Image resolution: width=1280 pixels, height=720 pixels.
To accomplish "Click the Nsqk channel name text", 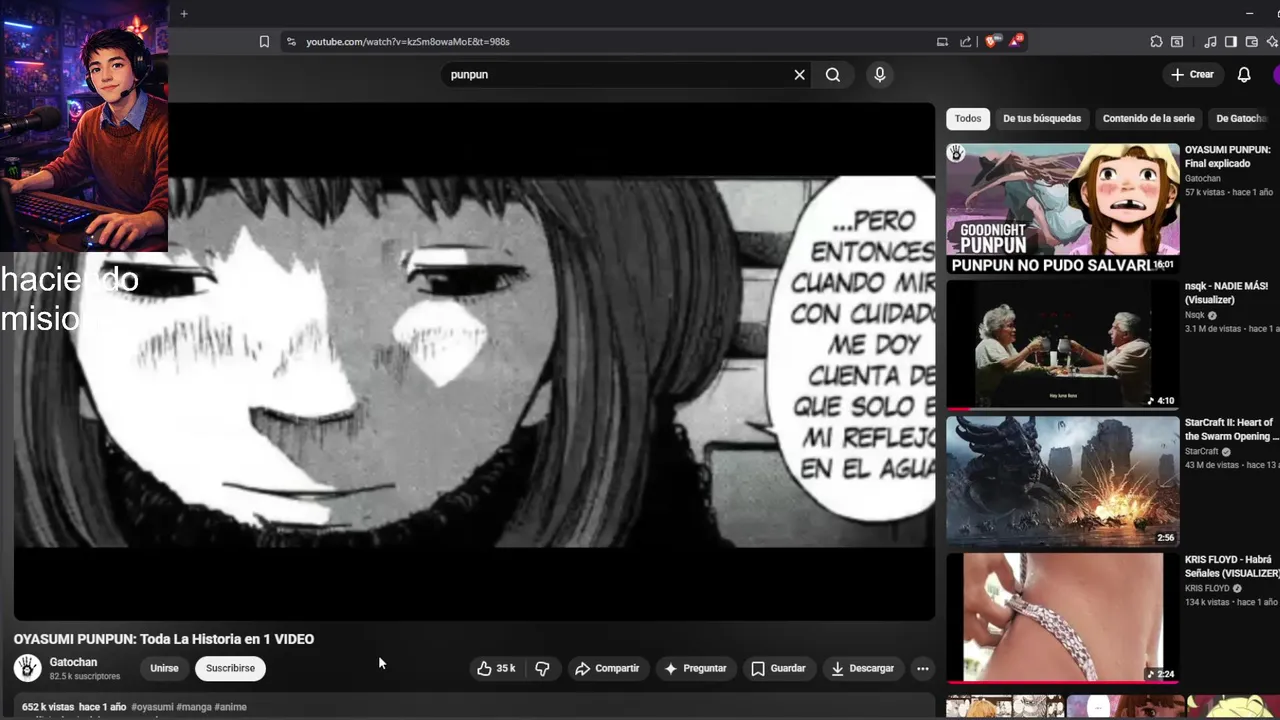I will tap(1195, 315).
